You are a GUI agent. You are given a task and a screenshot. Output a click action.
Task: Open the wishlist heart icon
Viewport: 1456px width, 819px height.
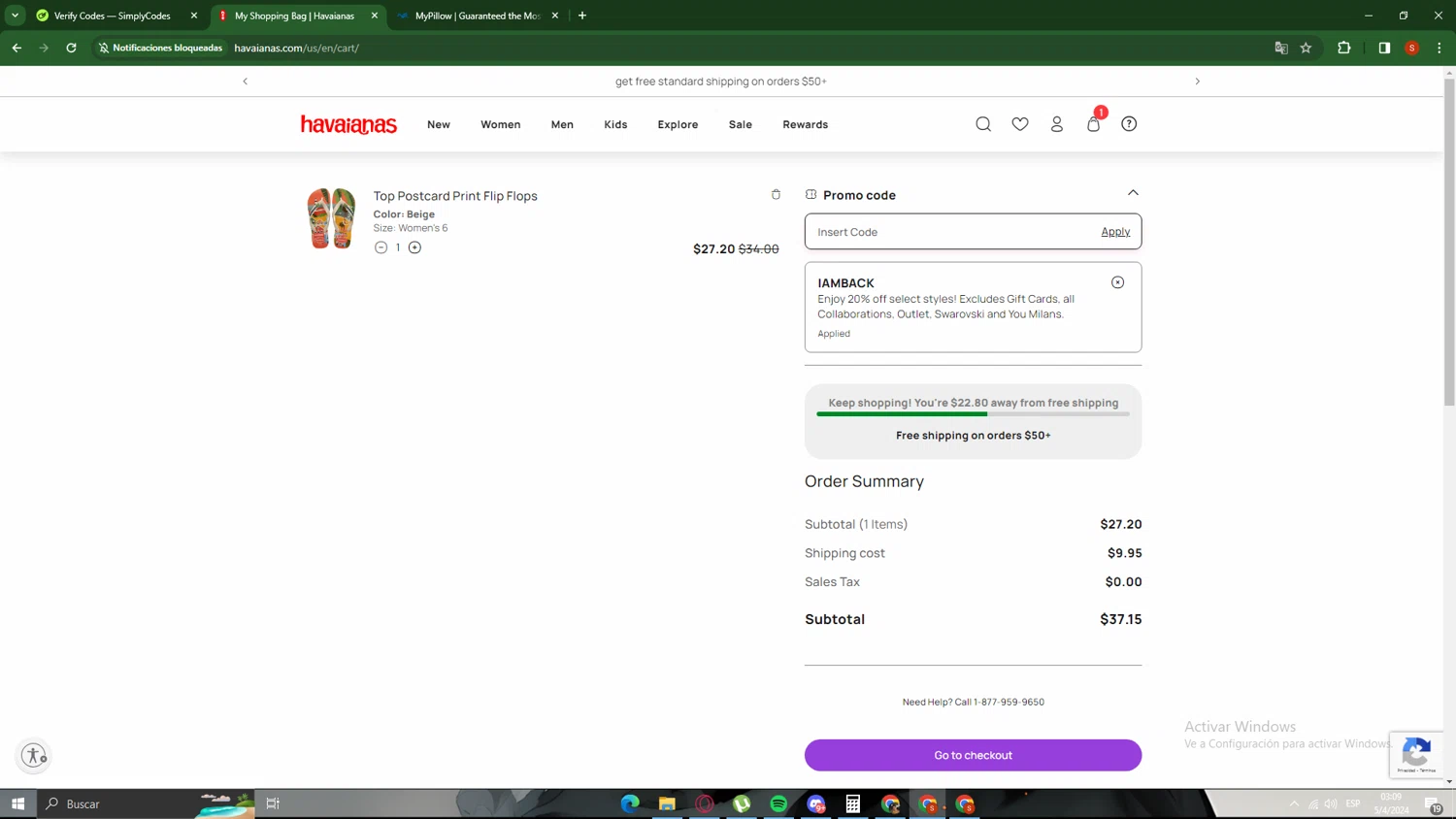tap(1020, 124)
